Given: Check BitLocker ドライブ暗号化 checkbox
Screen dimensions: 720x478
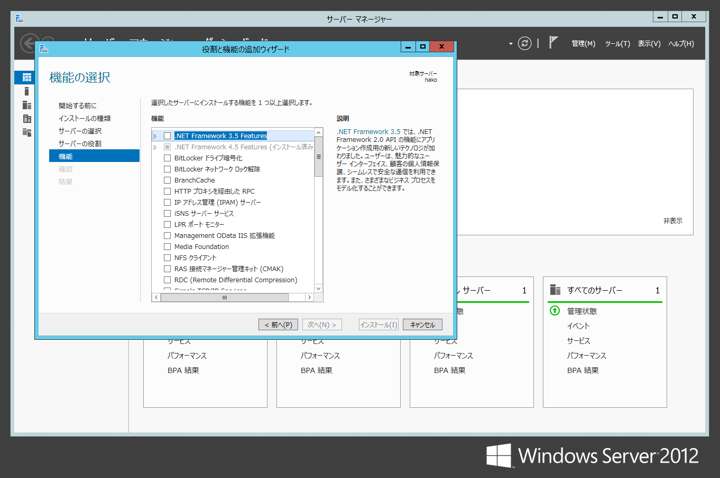Looking at the screenshot, I should pos(167,158).
